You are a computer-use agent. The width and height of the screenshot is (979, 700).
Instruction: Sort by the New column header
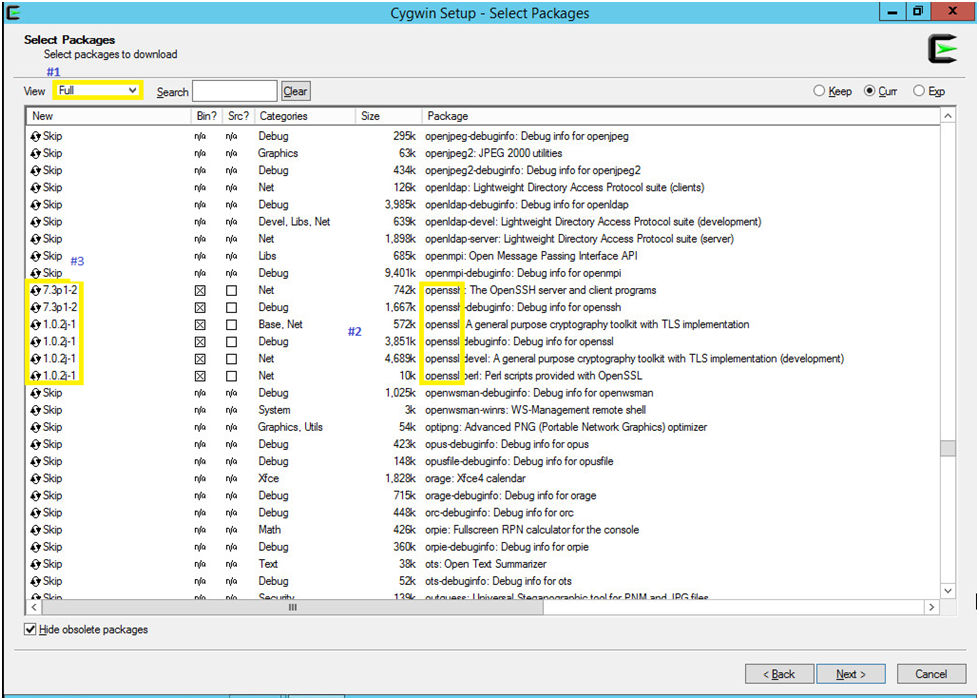[109, 116]
